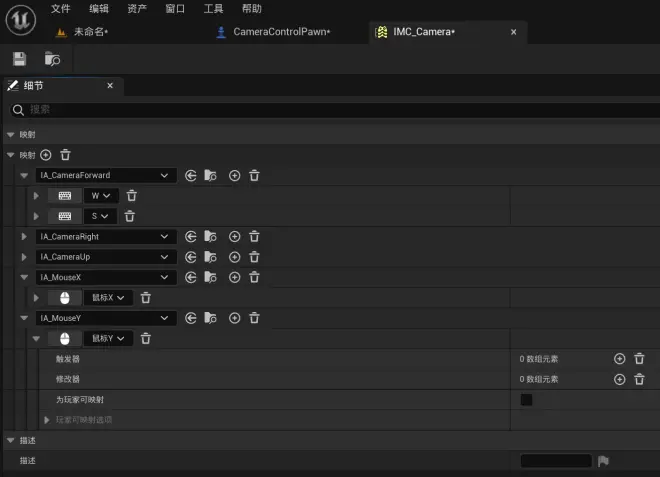This screenshot has height=477, width=660.
Task: Open the 鼠标X key dropdown
Action: click(x=108, y=298)
